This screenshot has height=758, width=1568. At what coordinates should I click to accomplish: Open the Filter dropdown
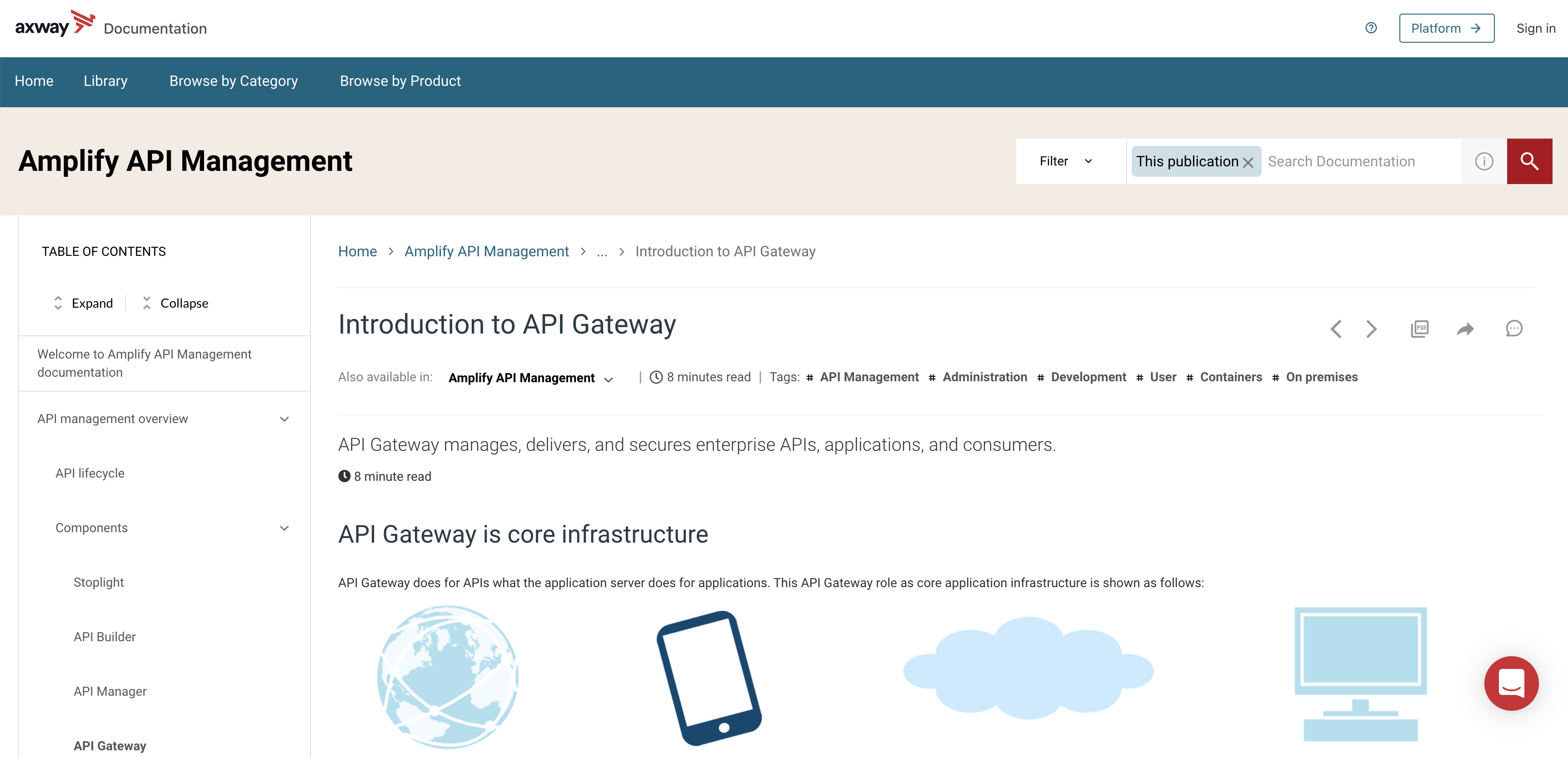(1066, 161)
